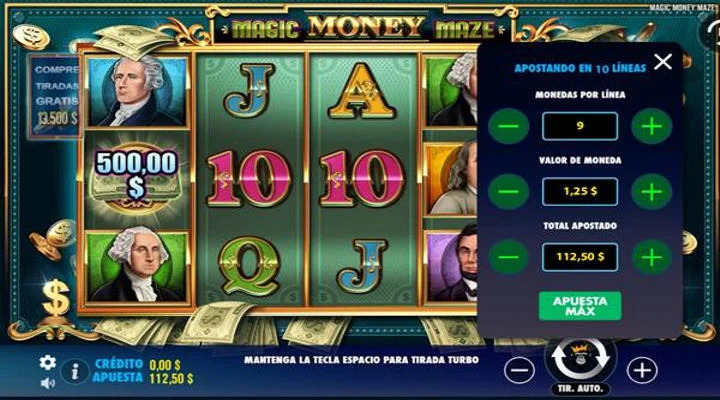720x400 pixels.
Task: Click the Comprar Tiradas Gratis button
Action: [x=55, y=96]
